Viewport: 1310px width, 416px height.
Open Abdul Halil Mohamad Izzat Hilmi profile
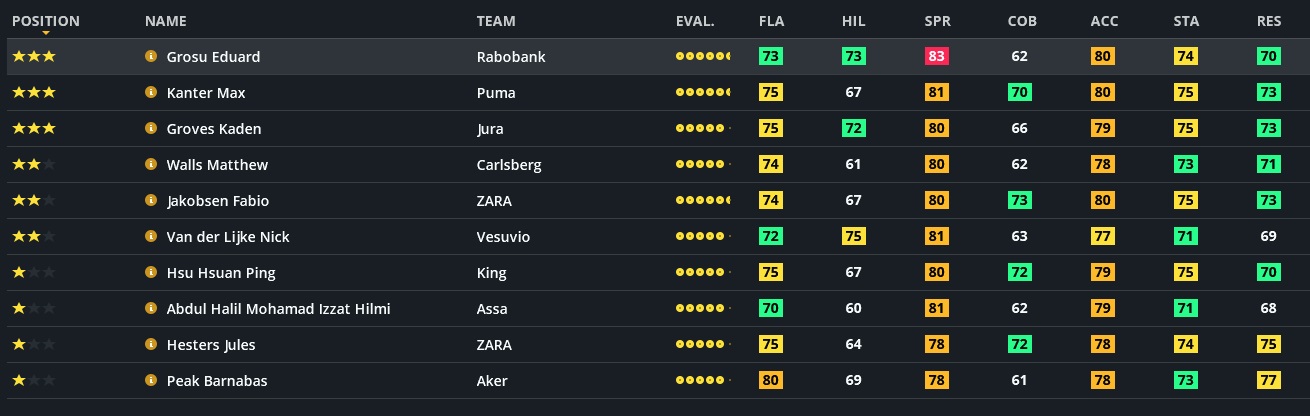278,309
